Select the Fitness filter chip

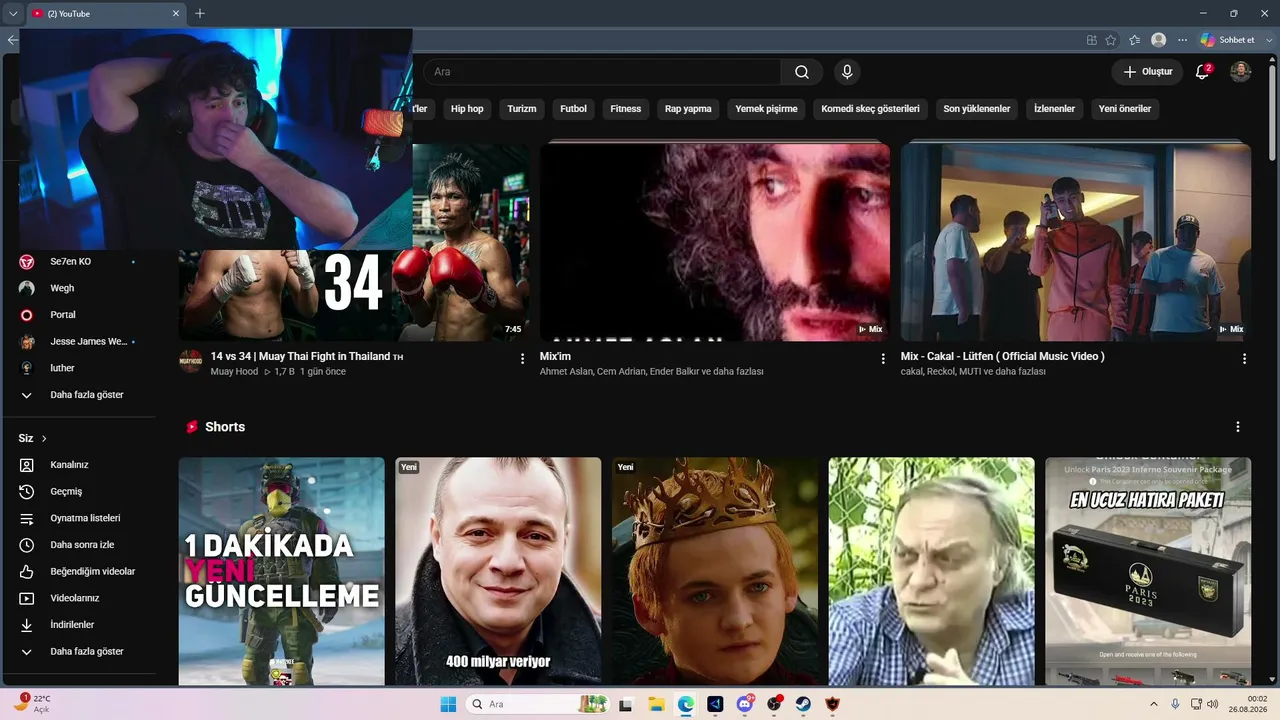pyautogui.click(x=626, y=109)
